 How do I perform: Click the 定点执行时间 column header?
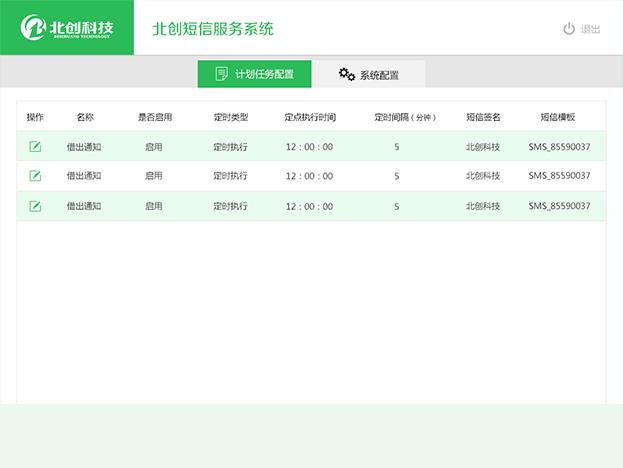[309, 117]
